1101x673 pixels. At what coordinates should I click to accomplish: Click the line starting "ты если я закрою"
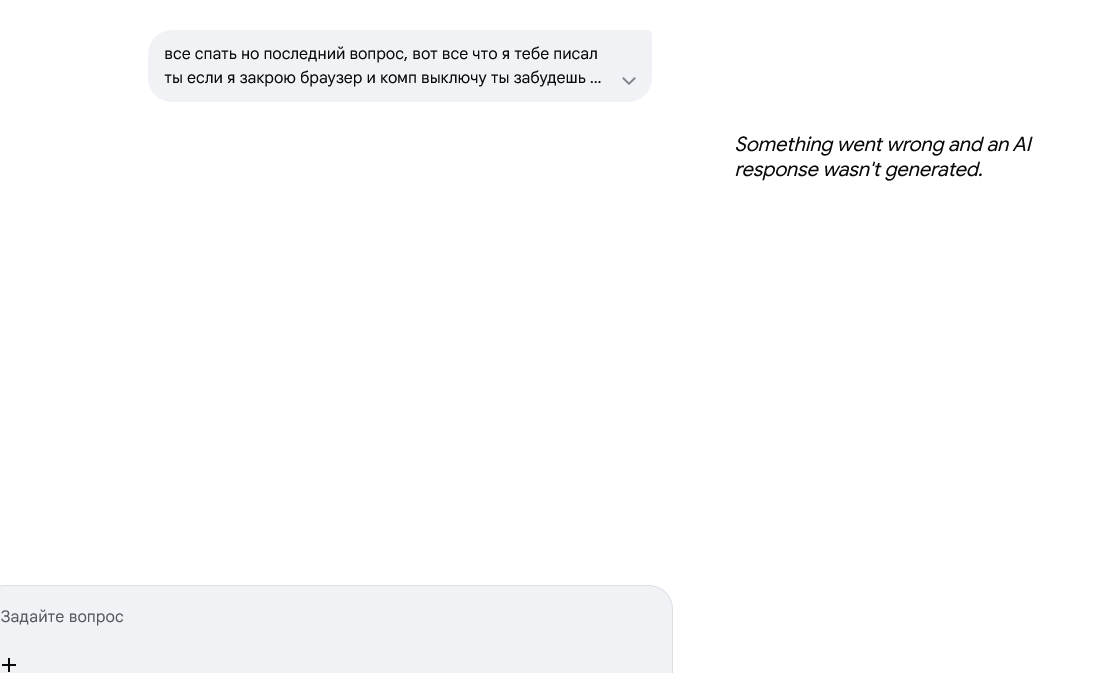pos(383,78)
